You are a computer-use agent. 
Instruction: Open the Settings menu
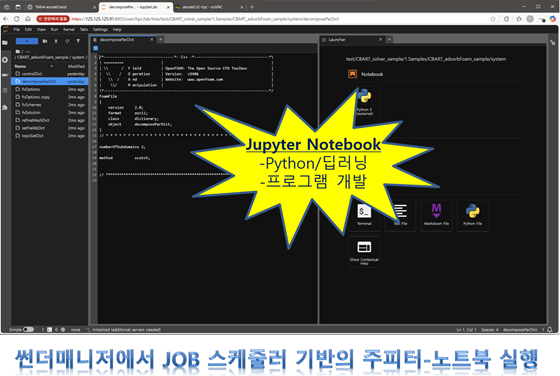click(100, 29)
